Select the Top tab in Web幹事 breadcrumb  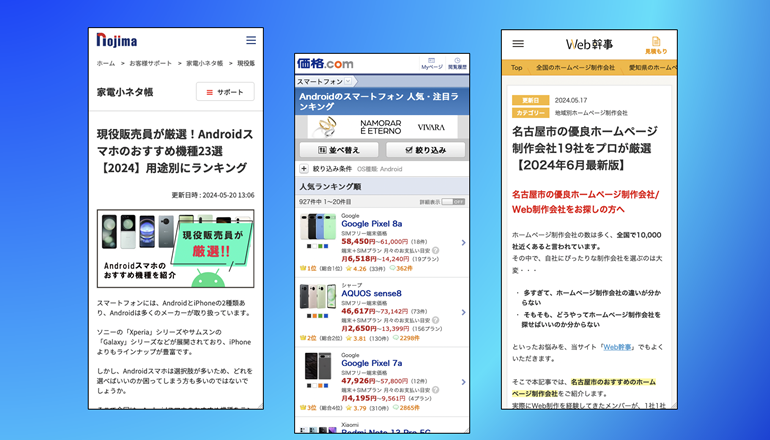click(x=516, y=68)
